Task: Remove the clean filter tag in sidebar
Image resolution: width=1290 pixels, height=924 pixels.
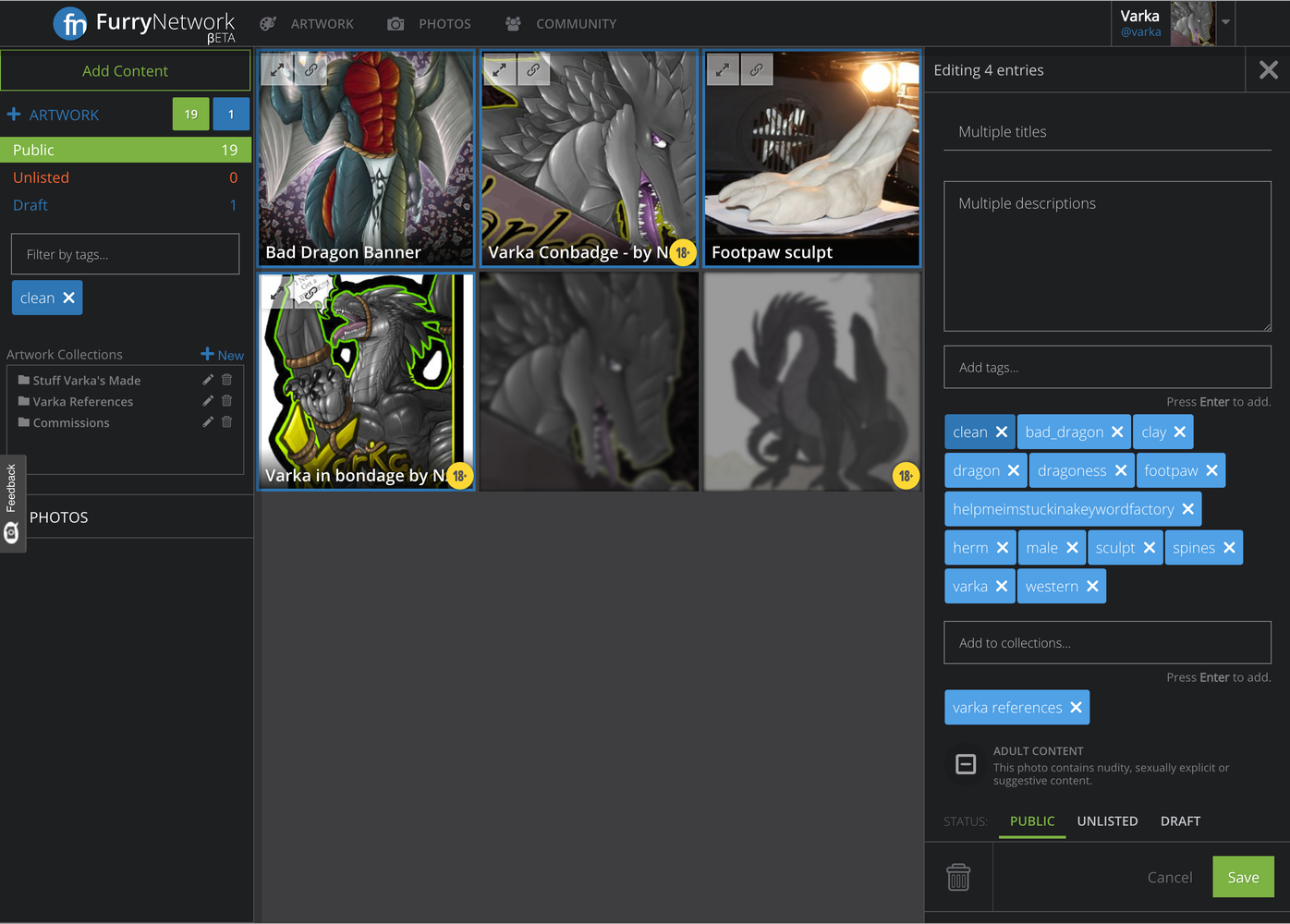Action: [68, 298]
